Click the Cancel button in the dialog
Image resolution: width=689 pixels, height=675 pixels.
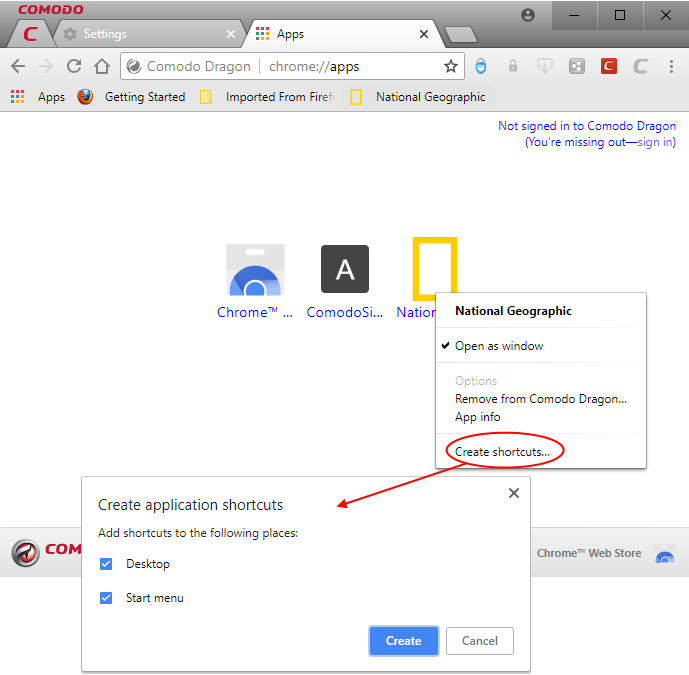click(x=479, y=641)
